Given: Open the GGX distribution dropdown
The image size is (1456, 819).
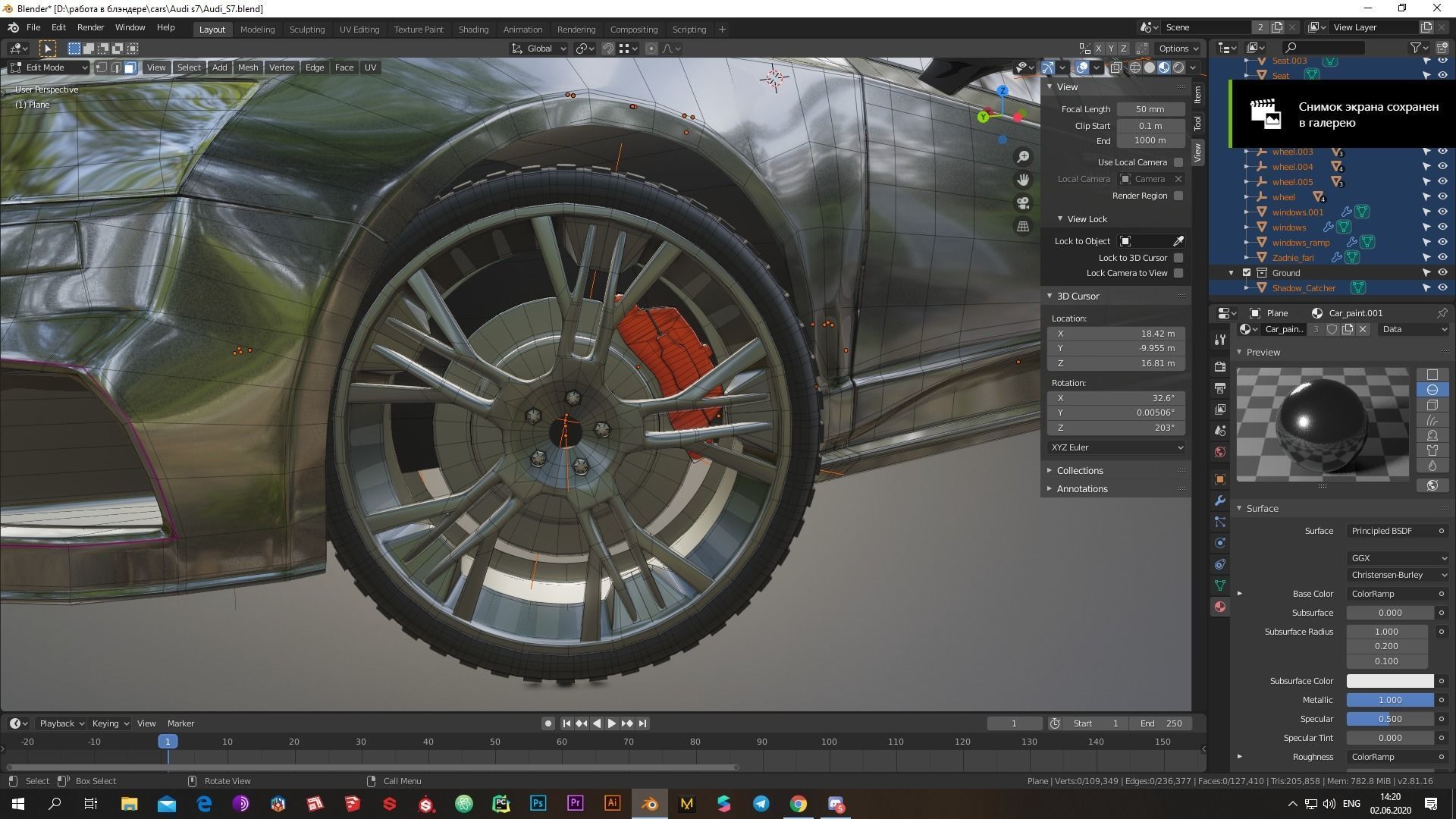Looking at the screenshot, I should 1398,558.
